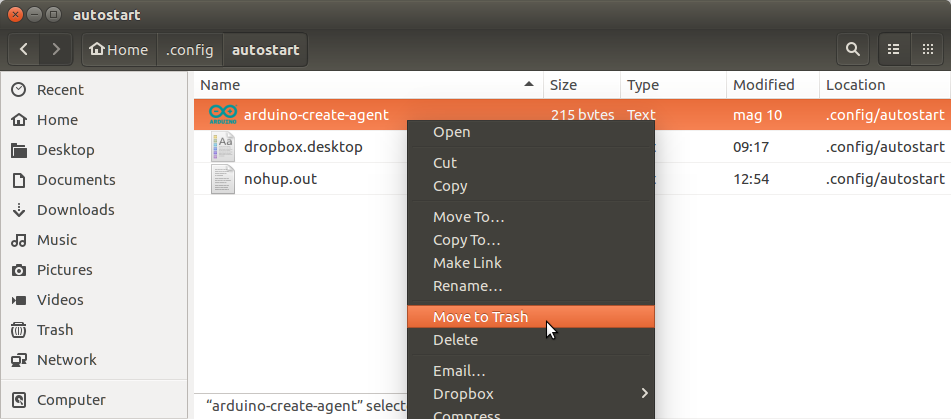Toggle sort order arrow on Name column
951x419 pixels.
point(529,84)
